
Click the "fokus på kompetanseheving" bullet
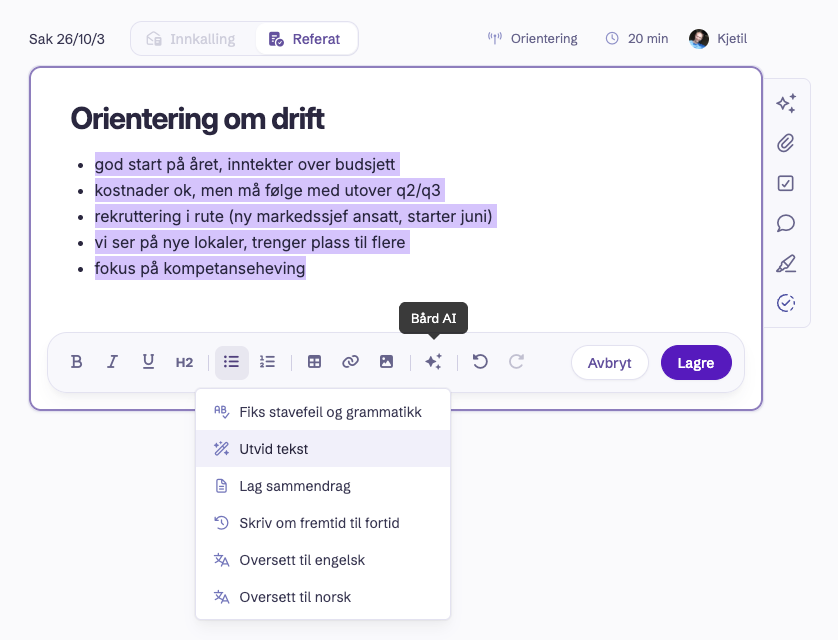pos(200,268)
